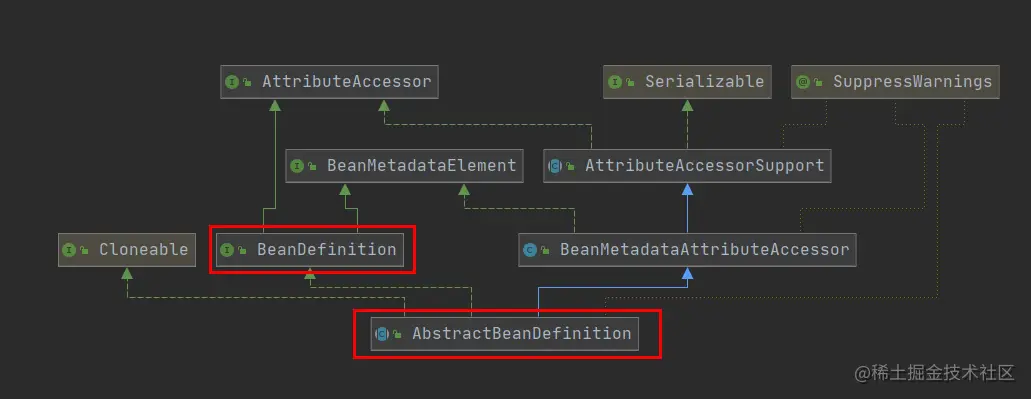Click the interface icon on Cloneable node
The image size is (1031, 399).
(x=69, y=250)
